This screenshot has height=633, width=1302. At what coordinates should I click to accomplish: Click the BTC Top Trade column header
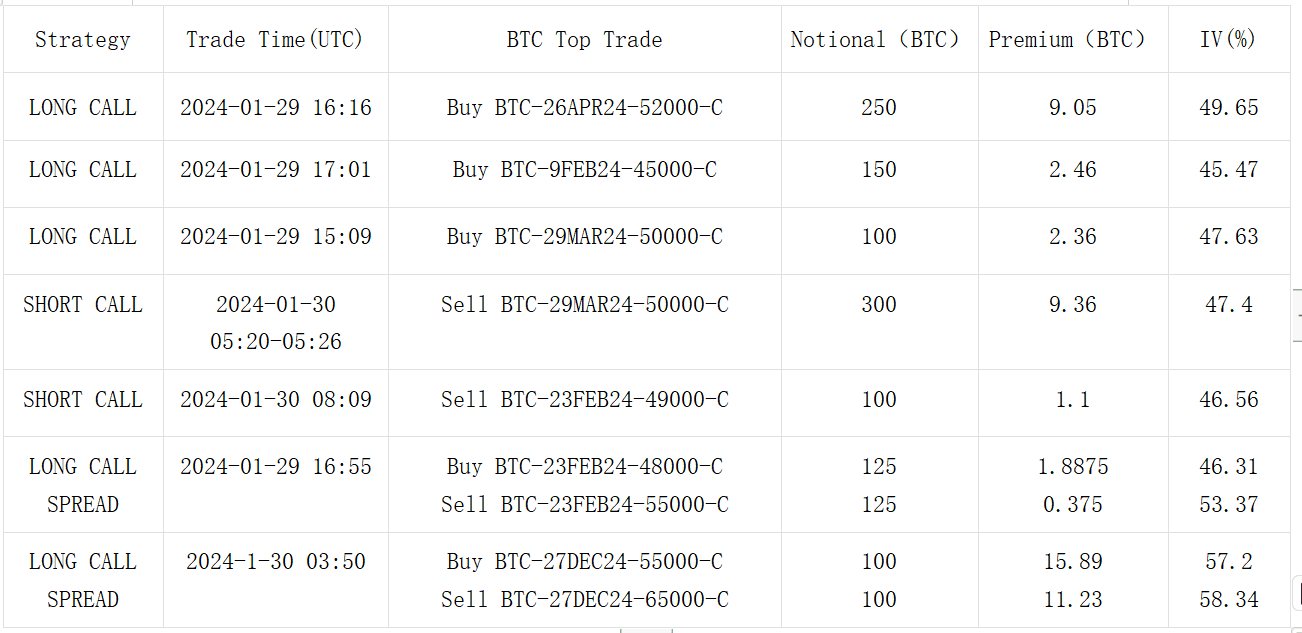click(584, 40)
